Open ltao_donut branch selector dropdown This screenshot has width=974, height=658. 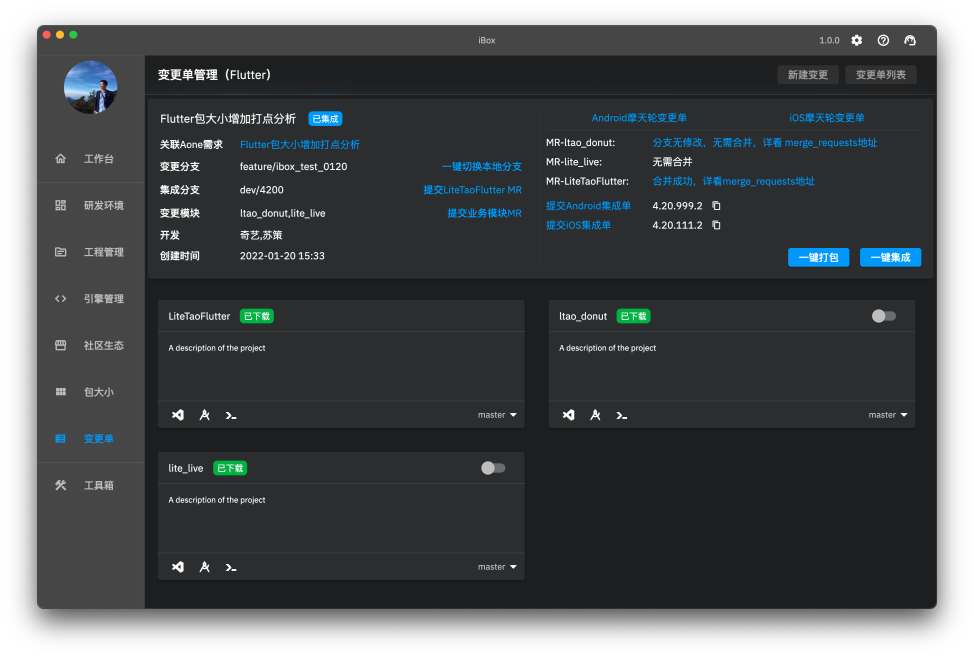pos(888,415)
